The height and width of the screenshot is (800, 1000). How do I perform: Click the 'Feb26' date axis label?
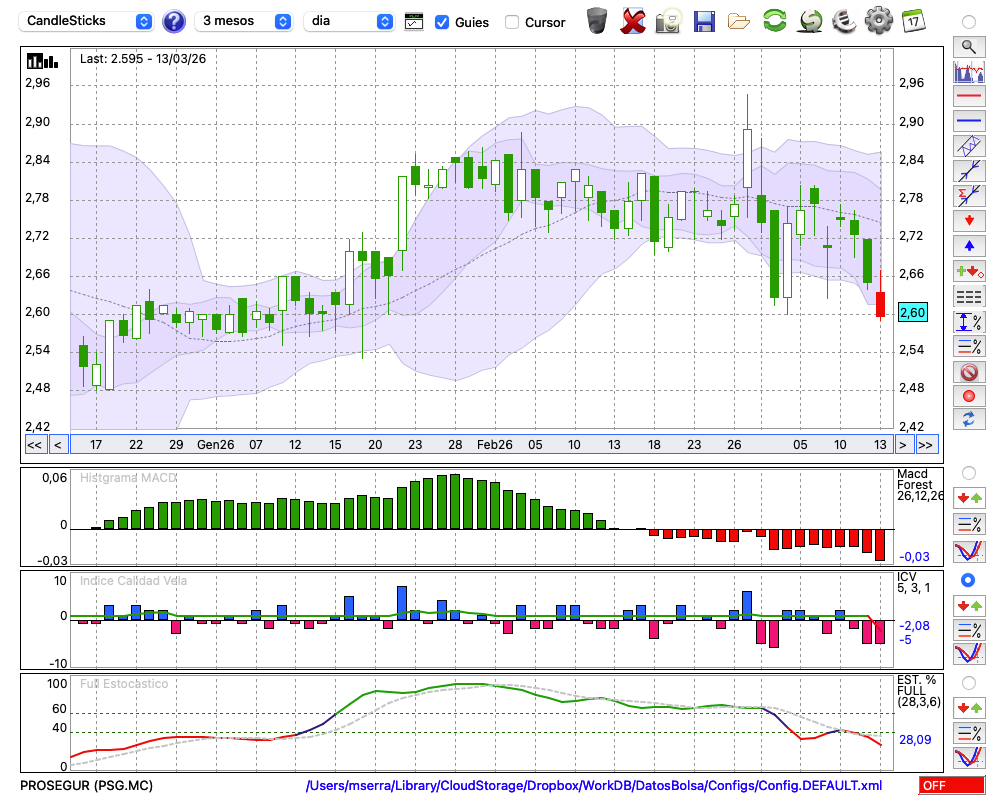click(495, 445)
